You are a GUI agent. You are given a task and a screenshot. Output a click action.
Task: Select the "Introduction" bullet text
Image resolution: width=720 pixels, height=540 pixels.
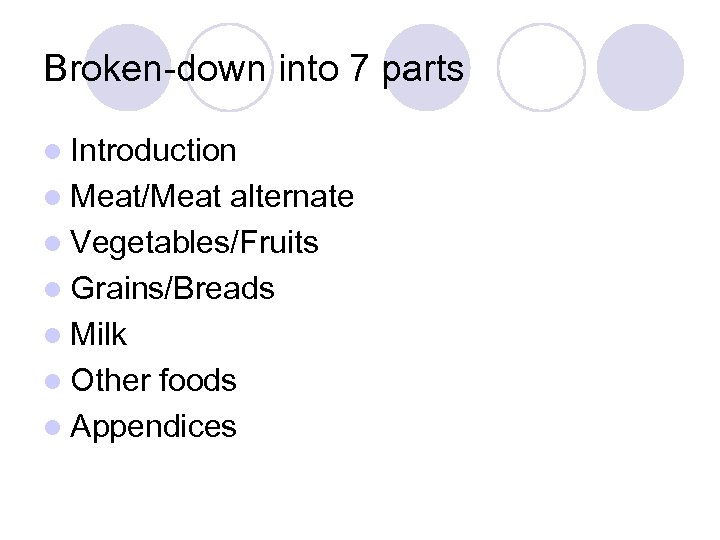[153, 151]
